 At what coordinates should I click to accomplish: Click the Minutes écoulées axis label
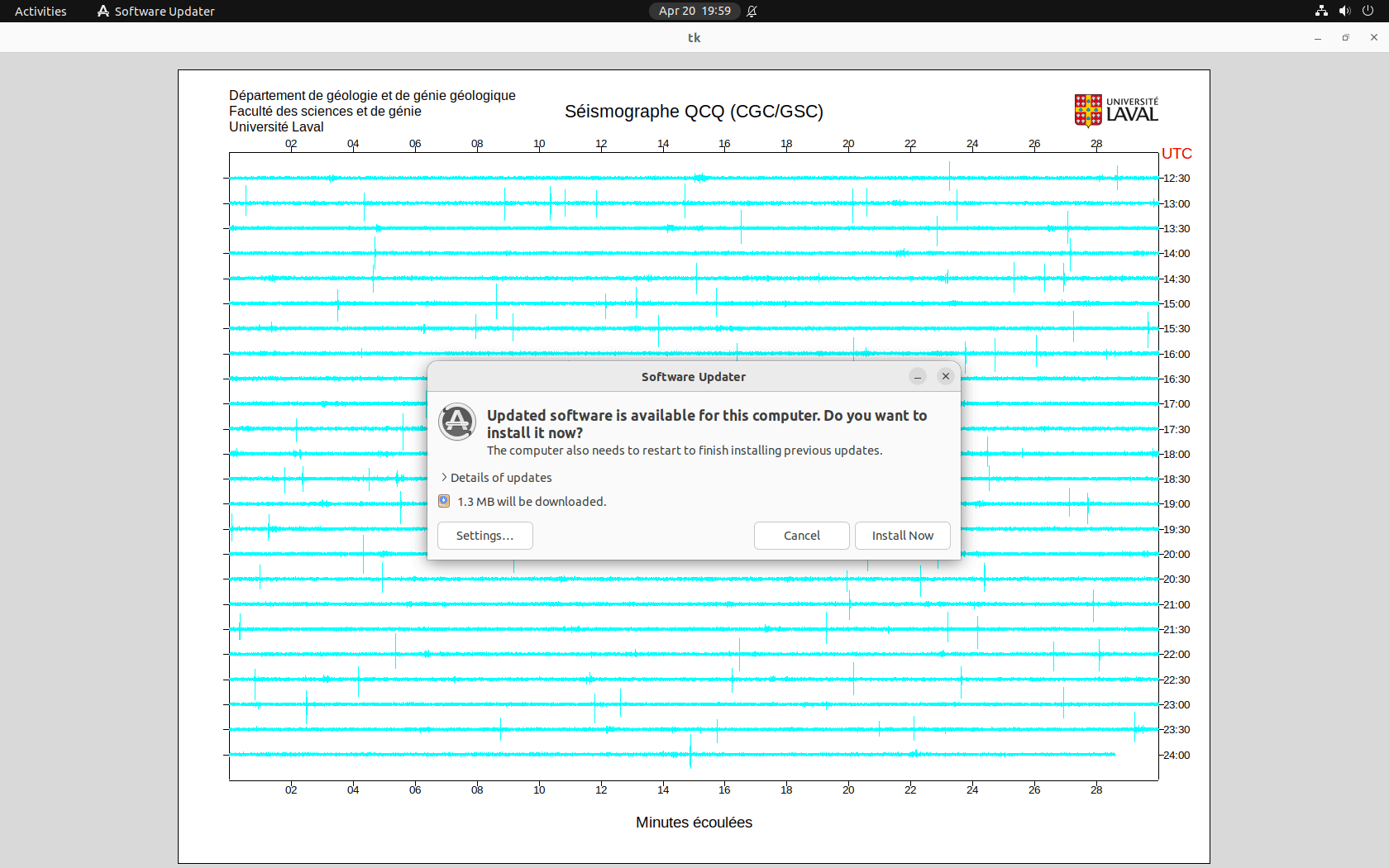pos(694,823)
